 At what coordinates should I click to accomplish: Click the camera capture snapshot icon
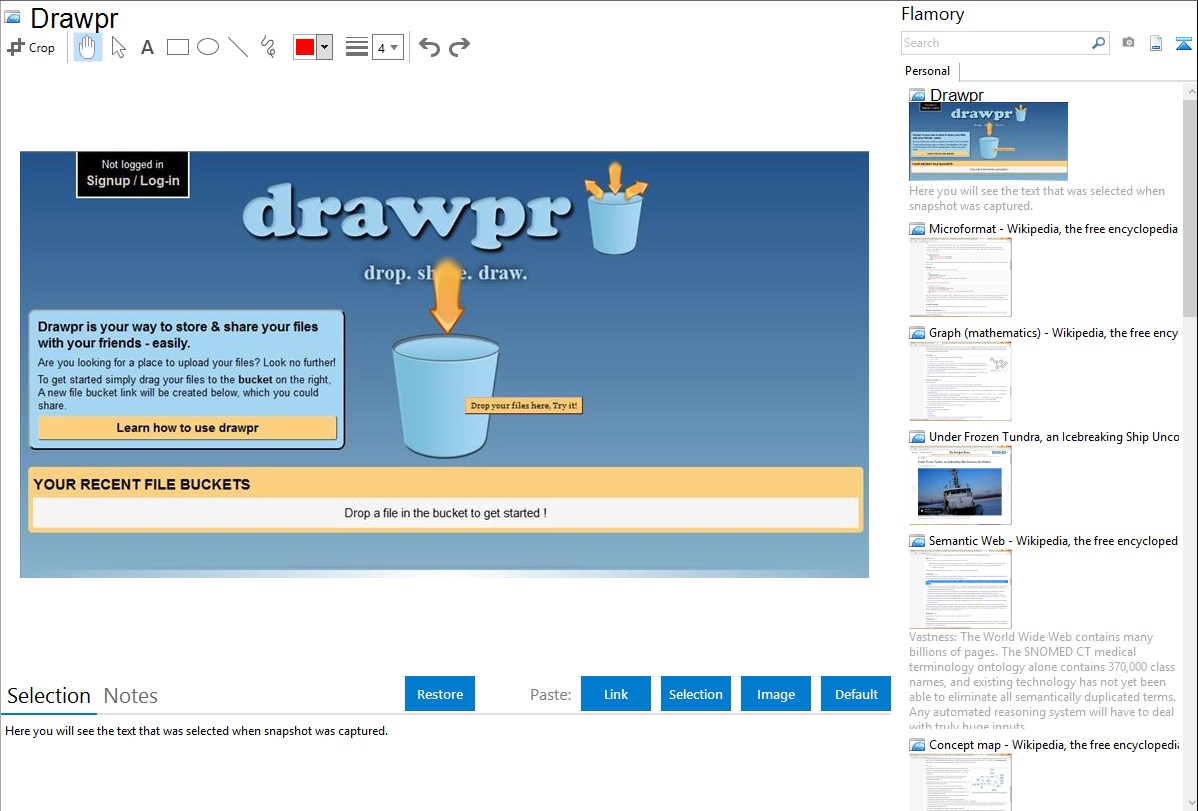(x=1128, y=43)
